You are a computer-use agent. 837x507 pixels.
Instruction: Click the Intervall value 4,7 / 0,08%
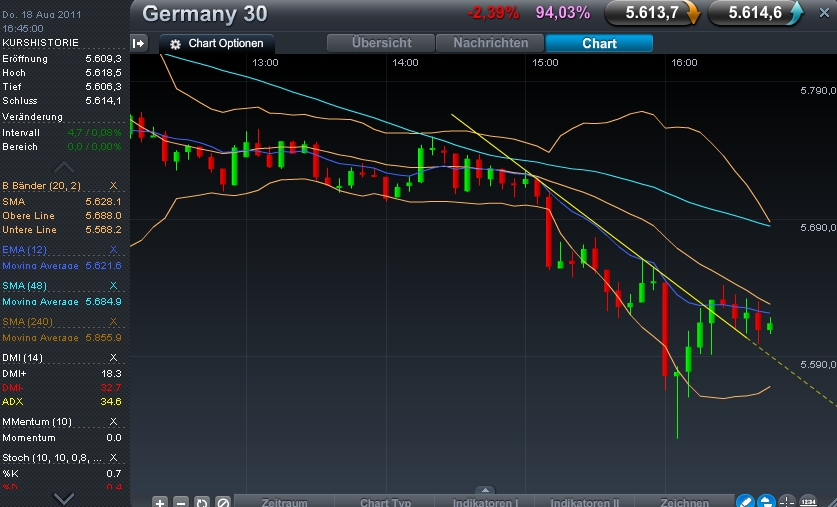click(x=94, y=132)
